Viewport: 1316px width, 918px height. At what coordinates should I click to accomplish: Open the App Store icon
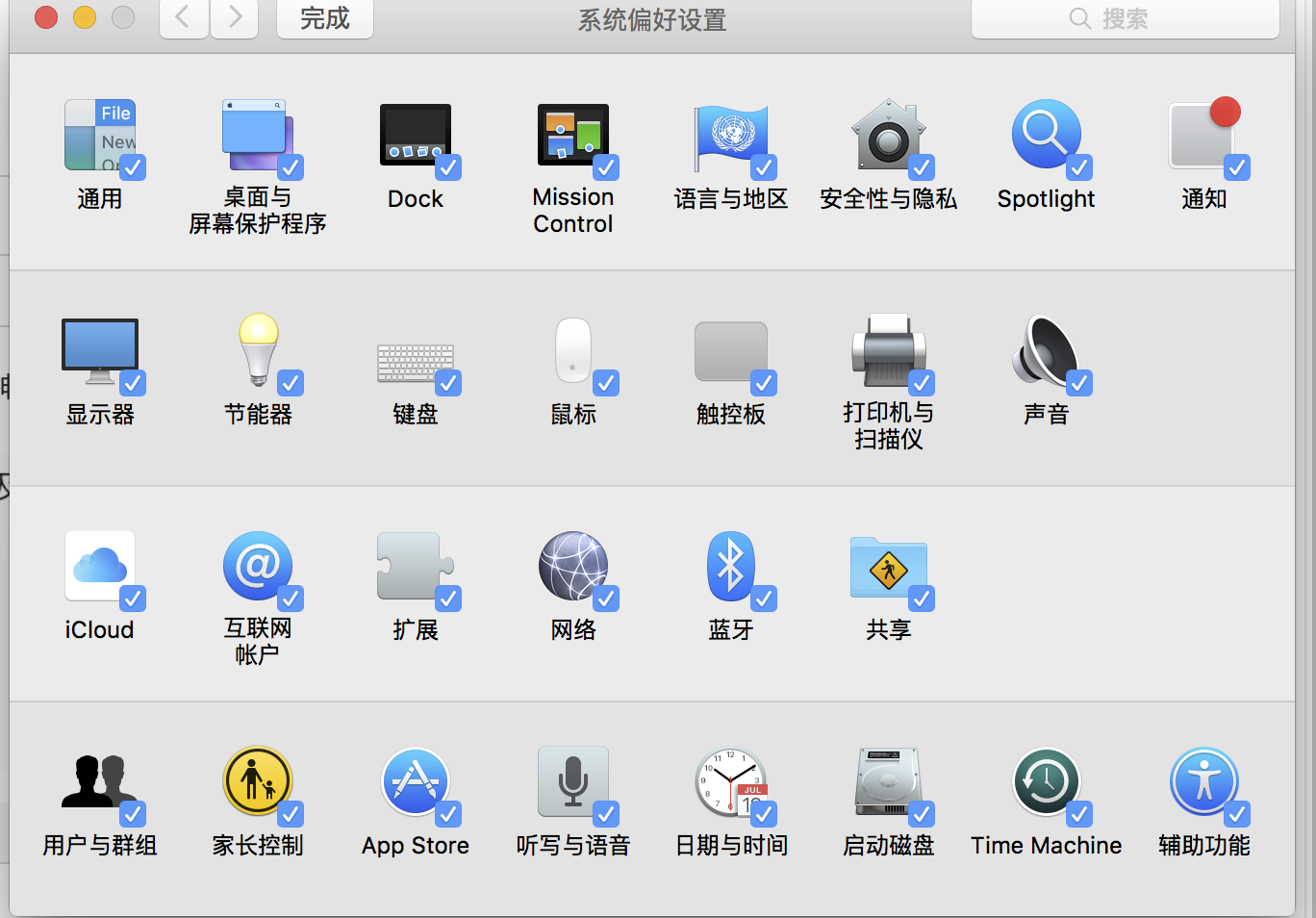pyautogui.click(x=415, y=782)
